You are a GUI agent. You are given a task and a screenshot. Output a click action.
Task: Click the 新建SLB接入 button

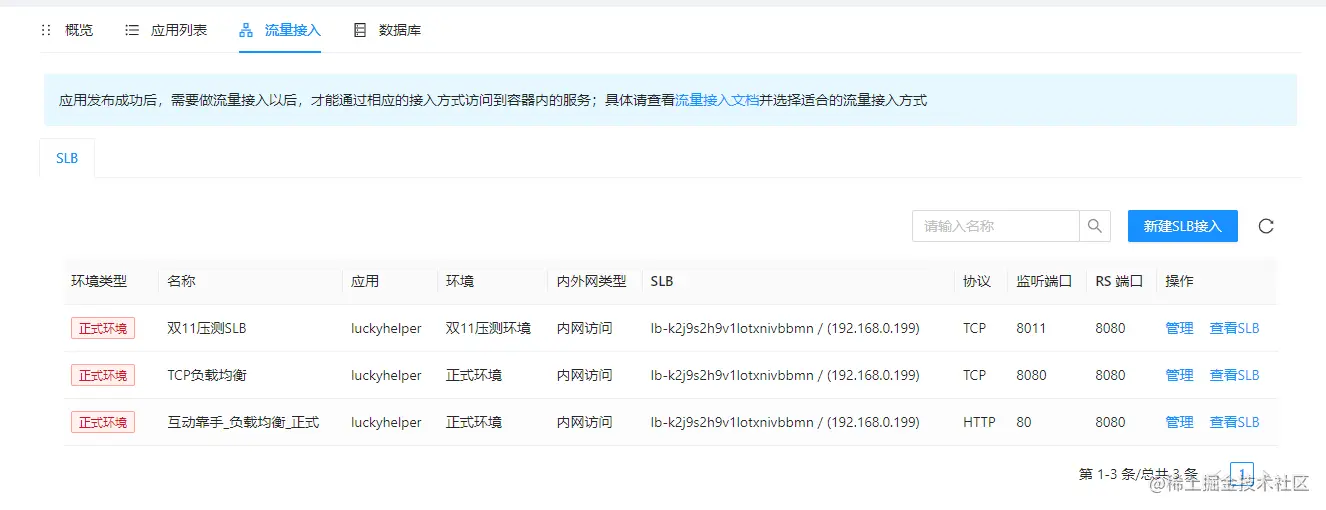point(1183,226)
